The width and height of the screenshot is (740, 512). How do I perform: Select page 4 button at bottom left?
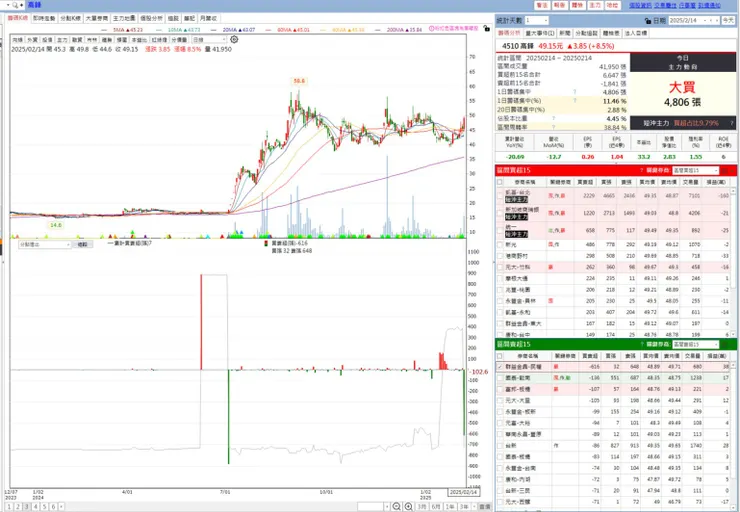(x=35, y=507)
